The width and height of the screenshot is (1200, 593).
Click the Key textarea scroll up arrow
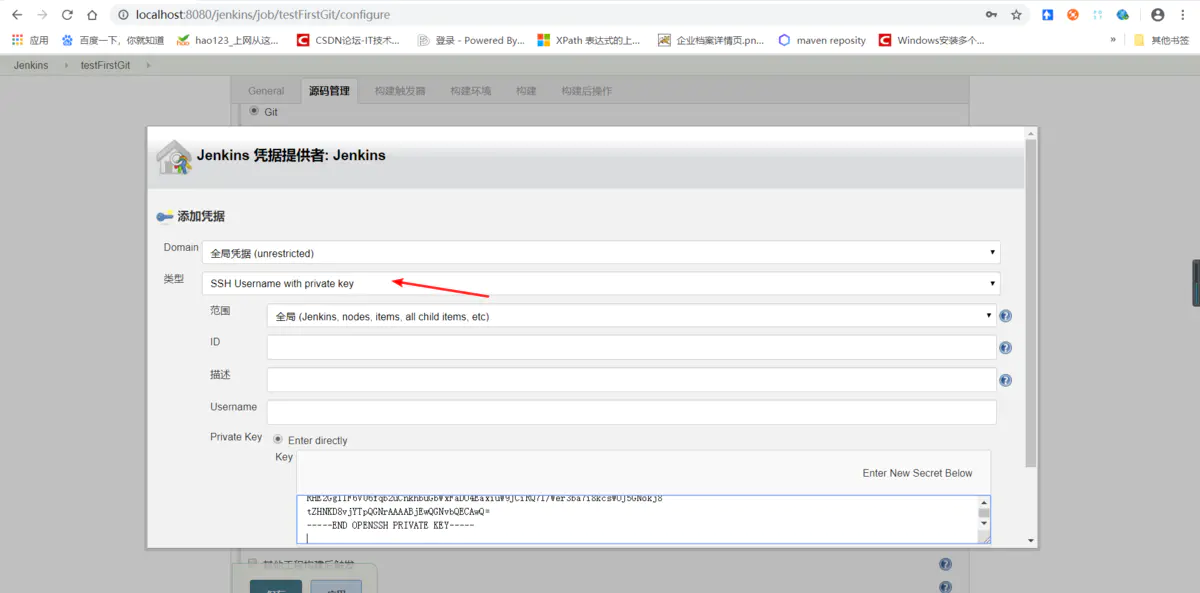pyautogui.click(x=984, y=502)
